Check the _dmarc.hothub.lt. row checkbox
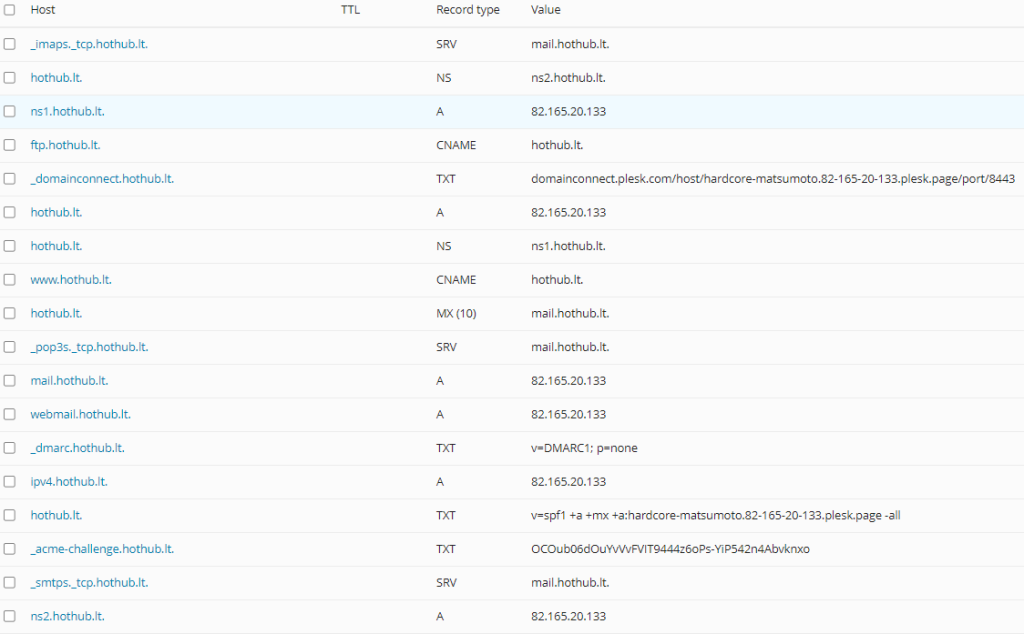 tap(9, 448)
